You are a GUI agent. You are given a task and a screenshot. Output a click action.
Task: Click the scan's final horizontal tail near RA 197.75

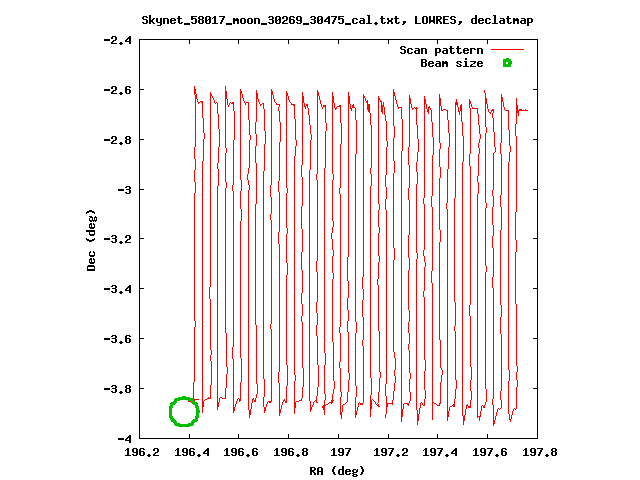point(523,110)
